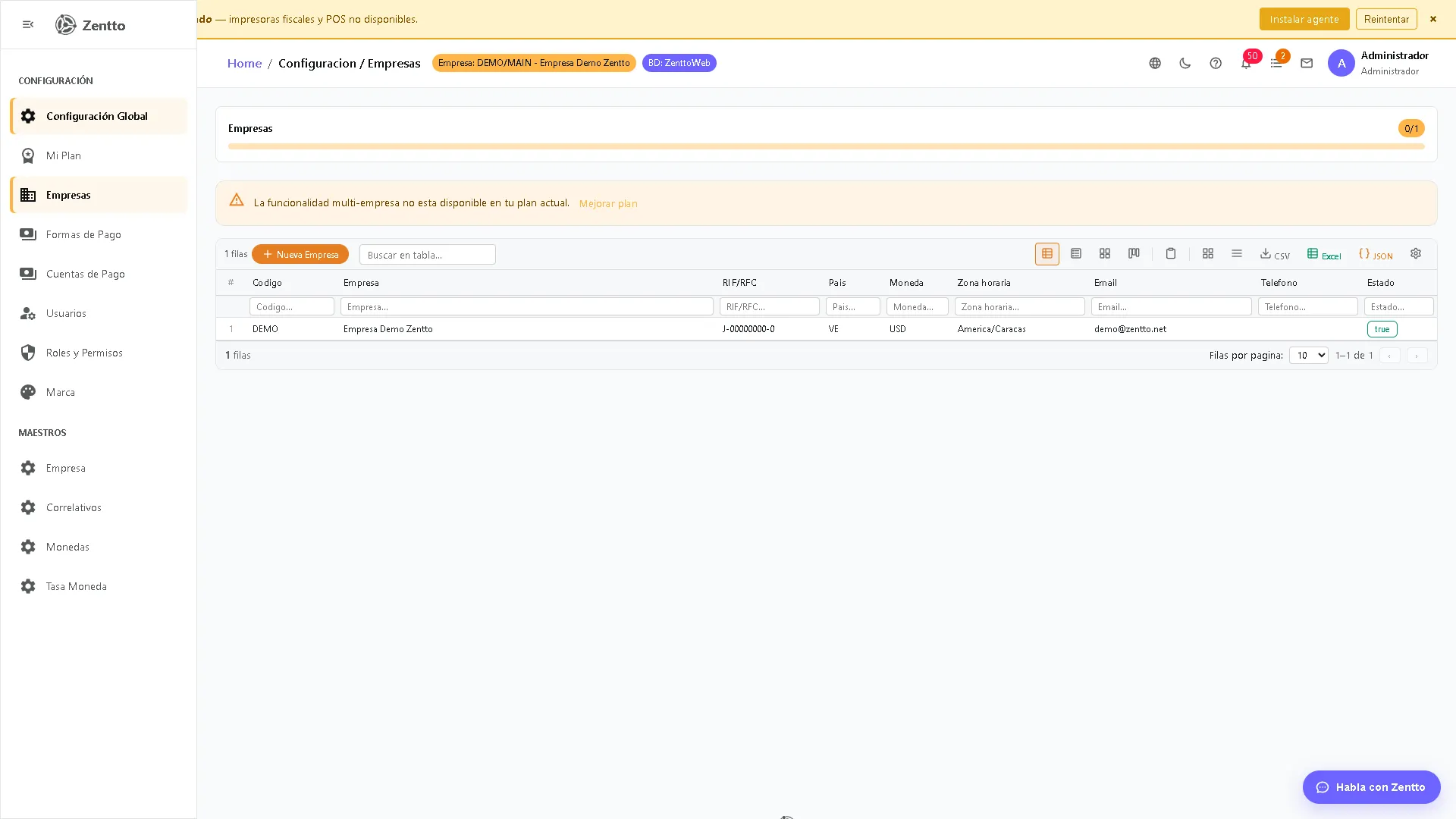The width and height of the screenshot is (1456, 819).
Task: Export the table as JSON
Action: [x=1376, y=255]
